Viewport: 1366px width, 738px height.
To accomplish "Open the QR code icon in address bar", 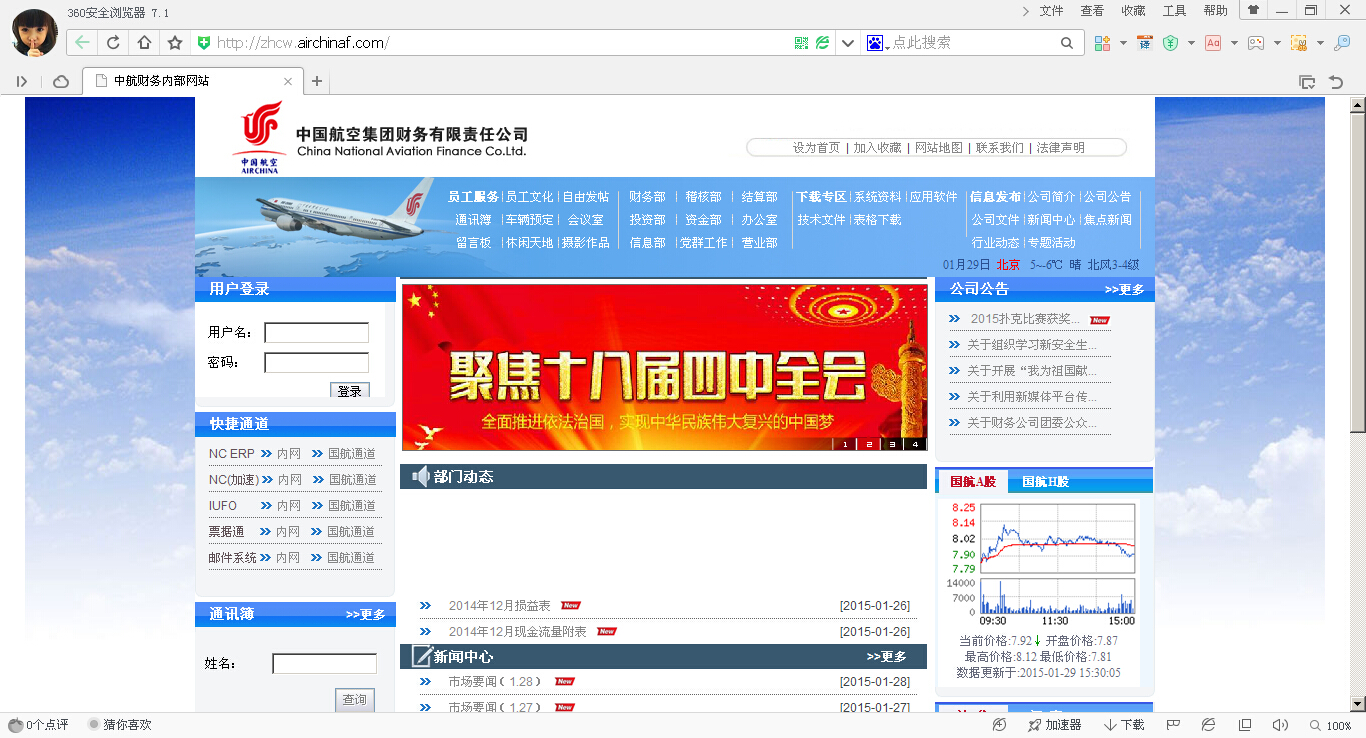I will pyautogui.click(x=801, y=43).
